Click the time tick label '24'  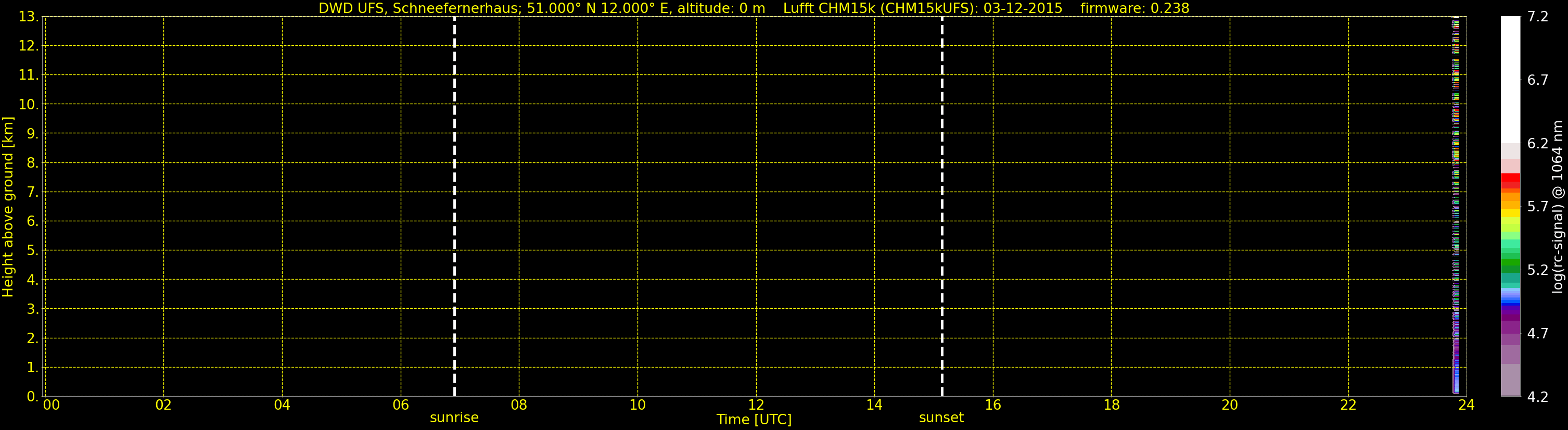1467,405
